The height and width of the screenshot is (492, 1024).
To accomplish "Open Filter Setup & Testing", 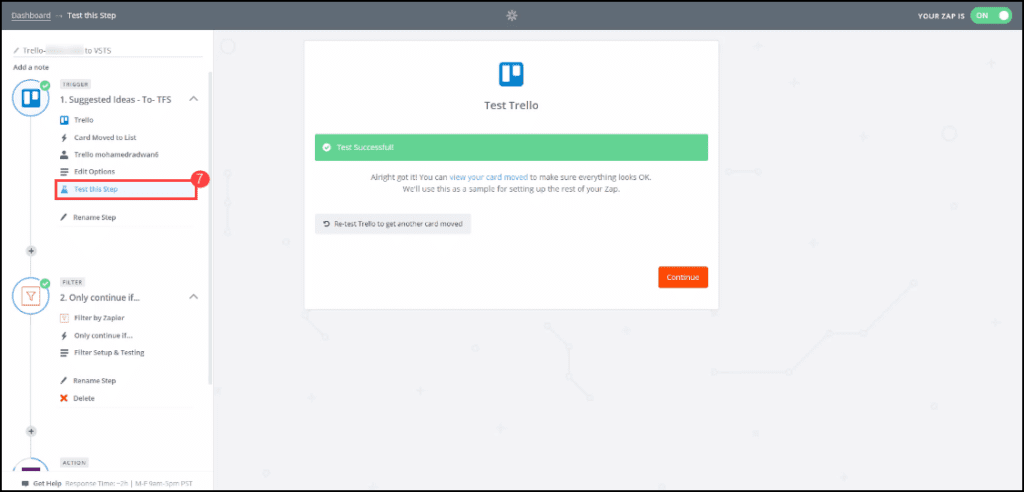I will pyautogui.click(x=109, y=352).
